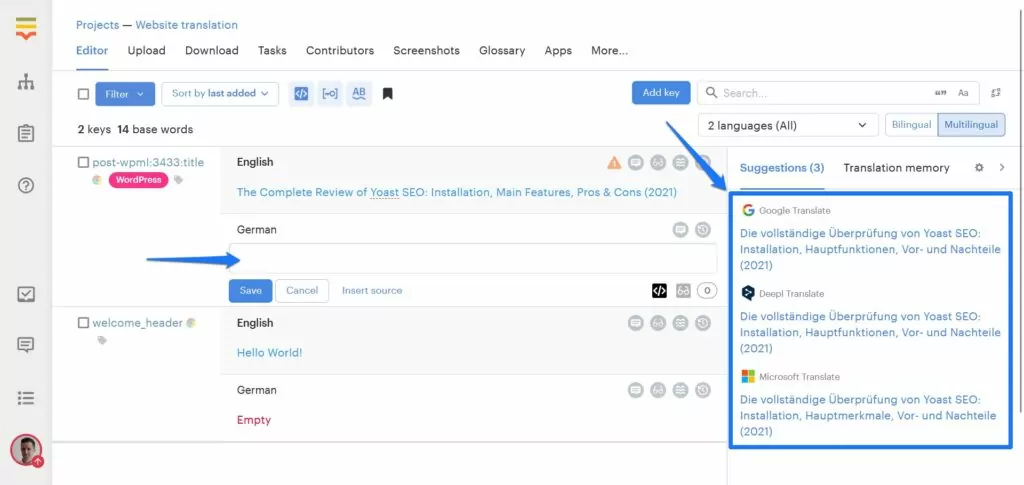Viewport: 1024px width, 485px height.
Task: Tick the post-wpml:3433:title key checkbox
Action: click(x=83, y=163)
